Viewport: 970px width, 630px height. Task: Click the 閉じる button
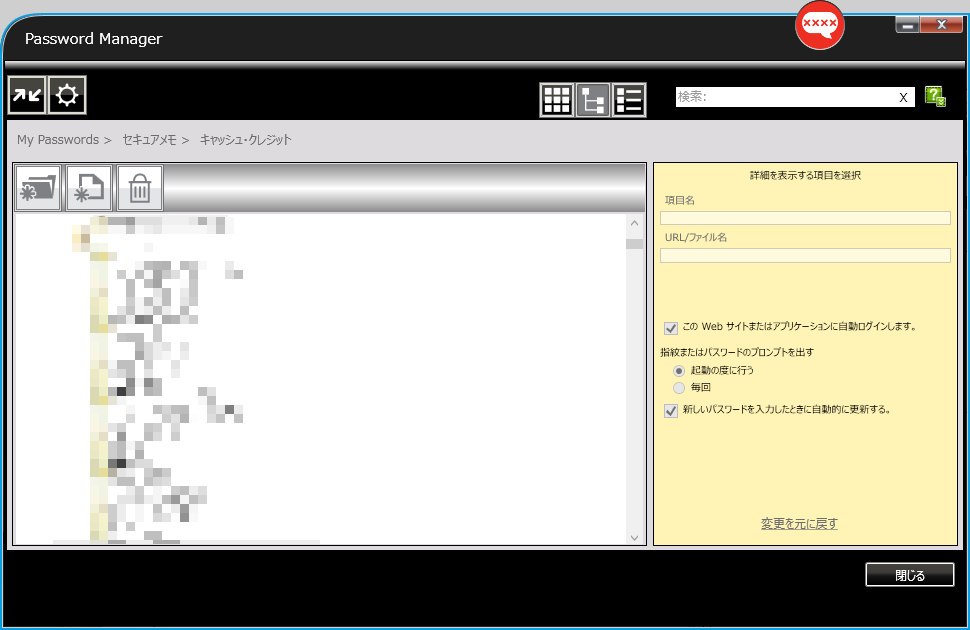(x=909, y=575)
